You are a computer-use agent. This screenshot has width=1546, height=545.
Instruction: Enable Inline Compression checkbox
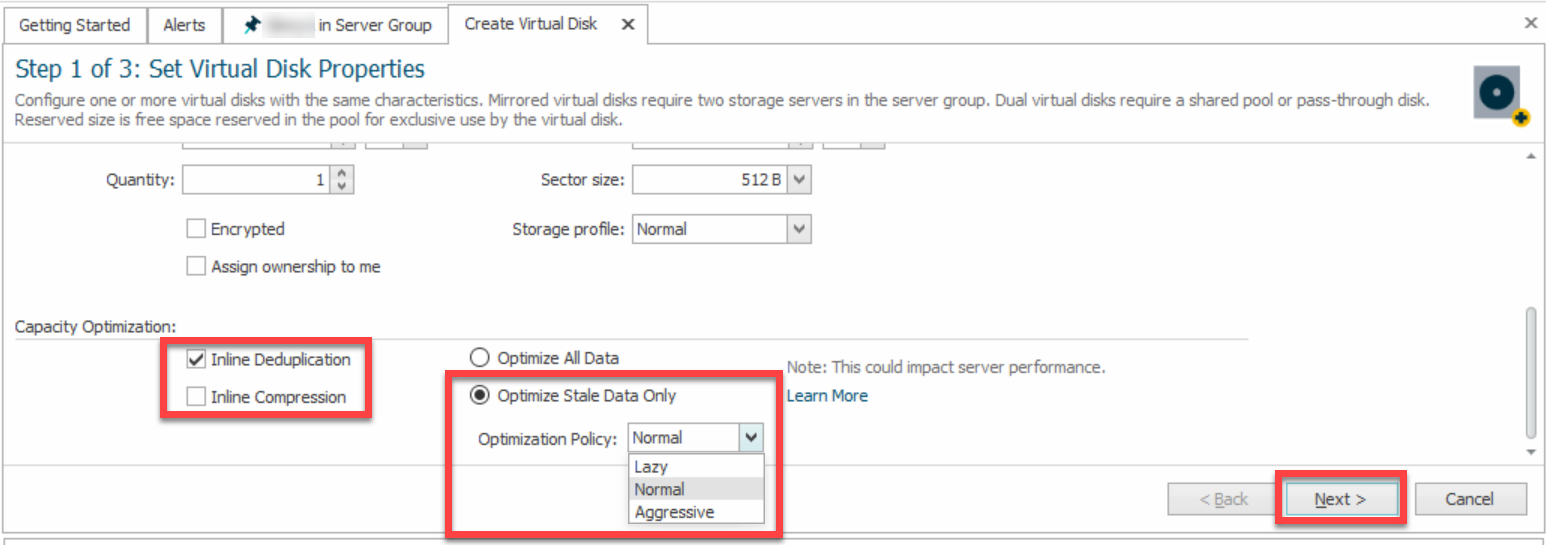[x=196, y=397]
